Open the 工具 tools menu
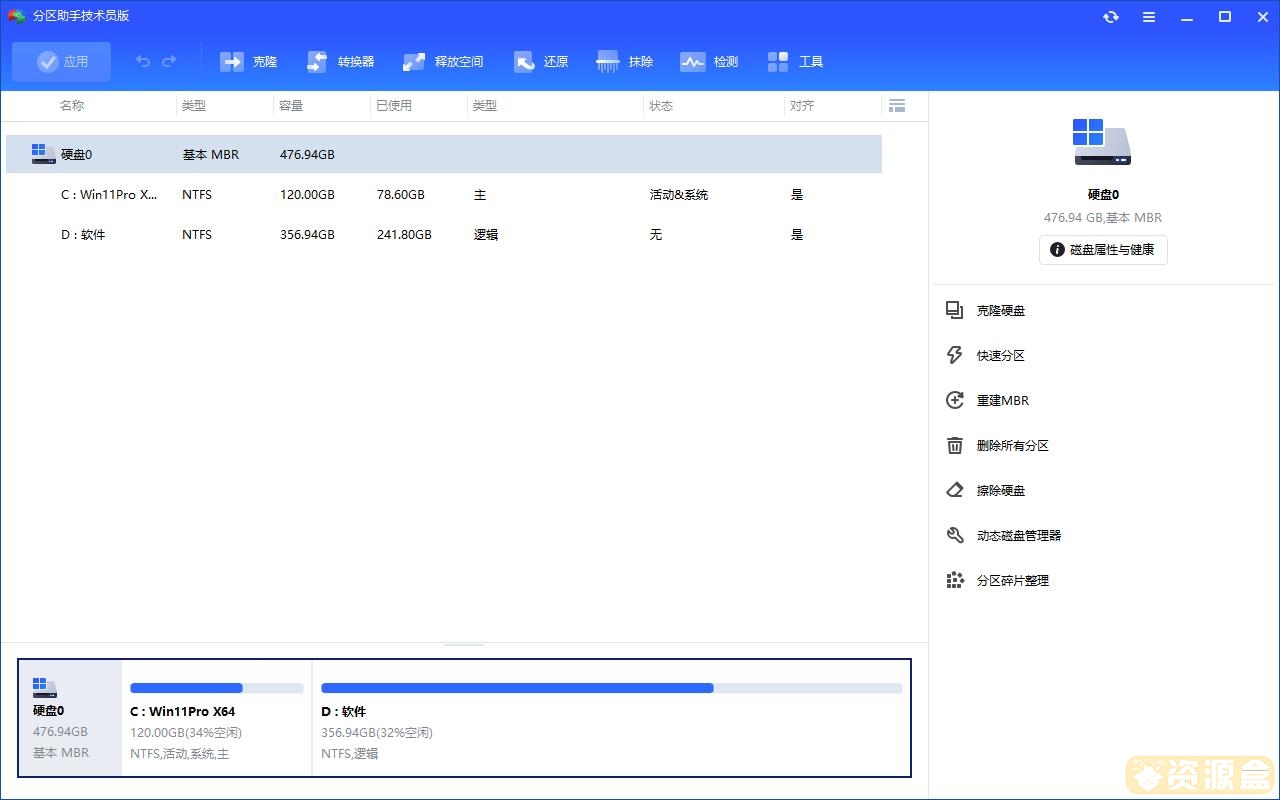Screen dimensions: 1280x800 [x=796, y=62]
